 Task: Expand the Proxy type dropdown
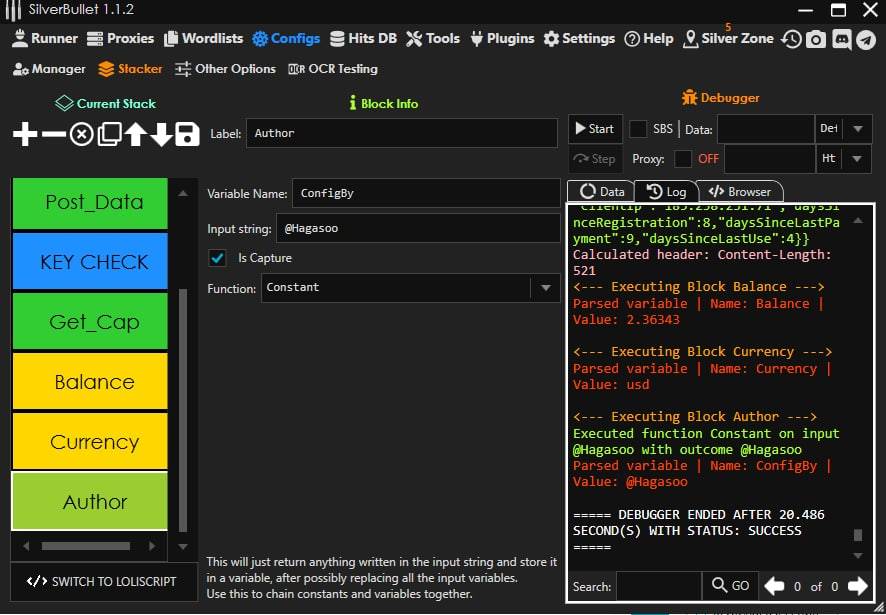pyautogui.click(x=857, y=159)
